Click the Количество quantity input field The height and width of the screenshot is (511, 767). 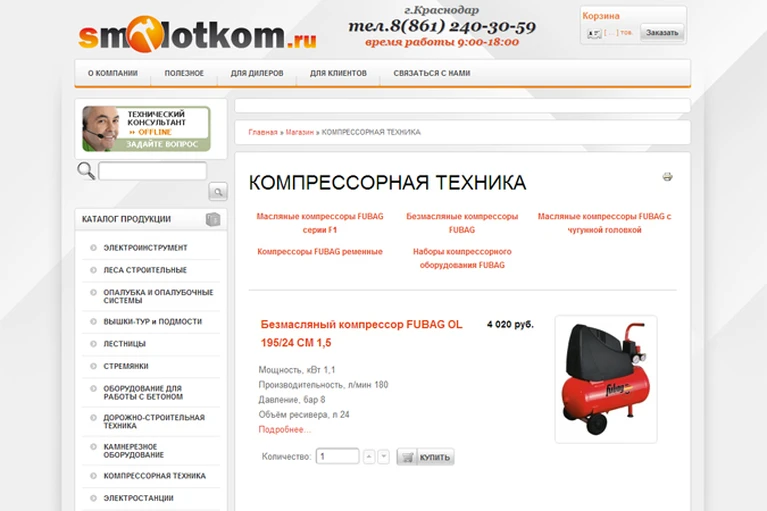pos(338,456)
